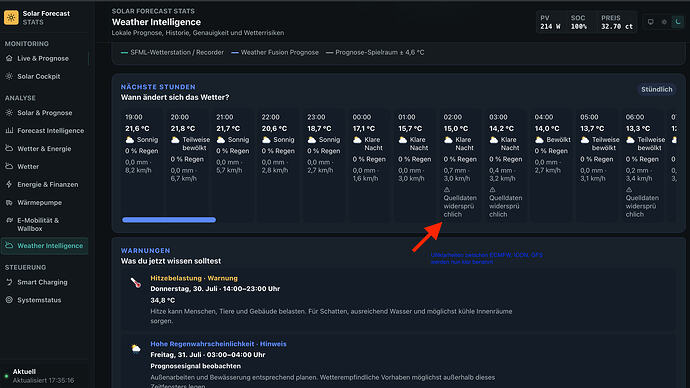Screen dimensions: 690x388
Task: Click the 00:00 Klare Nacht icon
Action: pyautogui.click(x=357, y=140)
